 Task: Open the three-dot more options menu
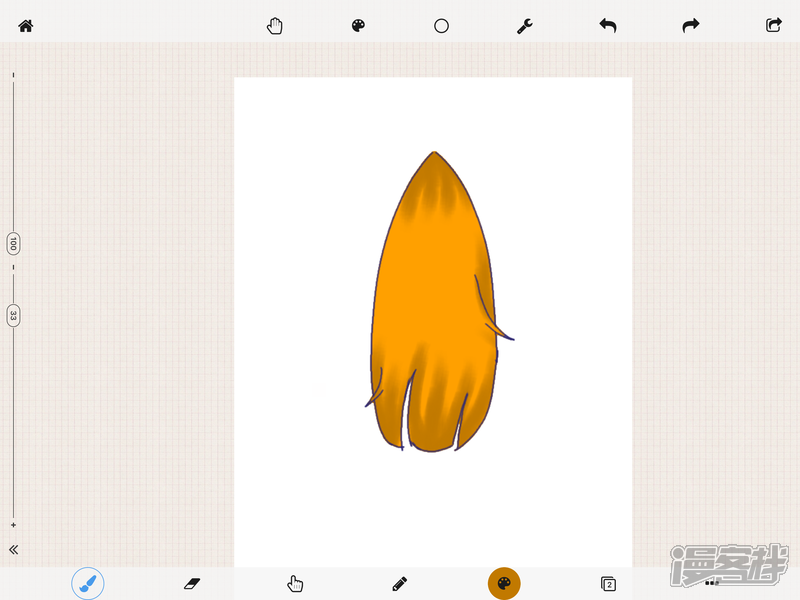[x=712, y=582]
